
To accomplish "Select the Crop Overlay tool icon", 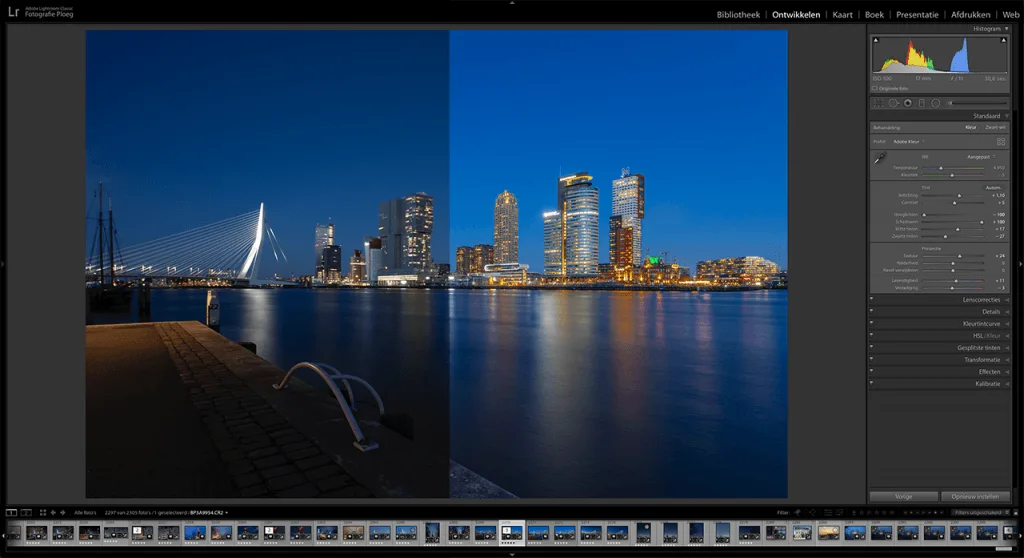I will point(879,103).
